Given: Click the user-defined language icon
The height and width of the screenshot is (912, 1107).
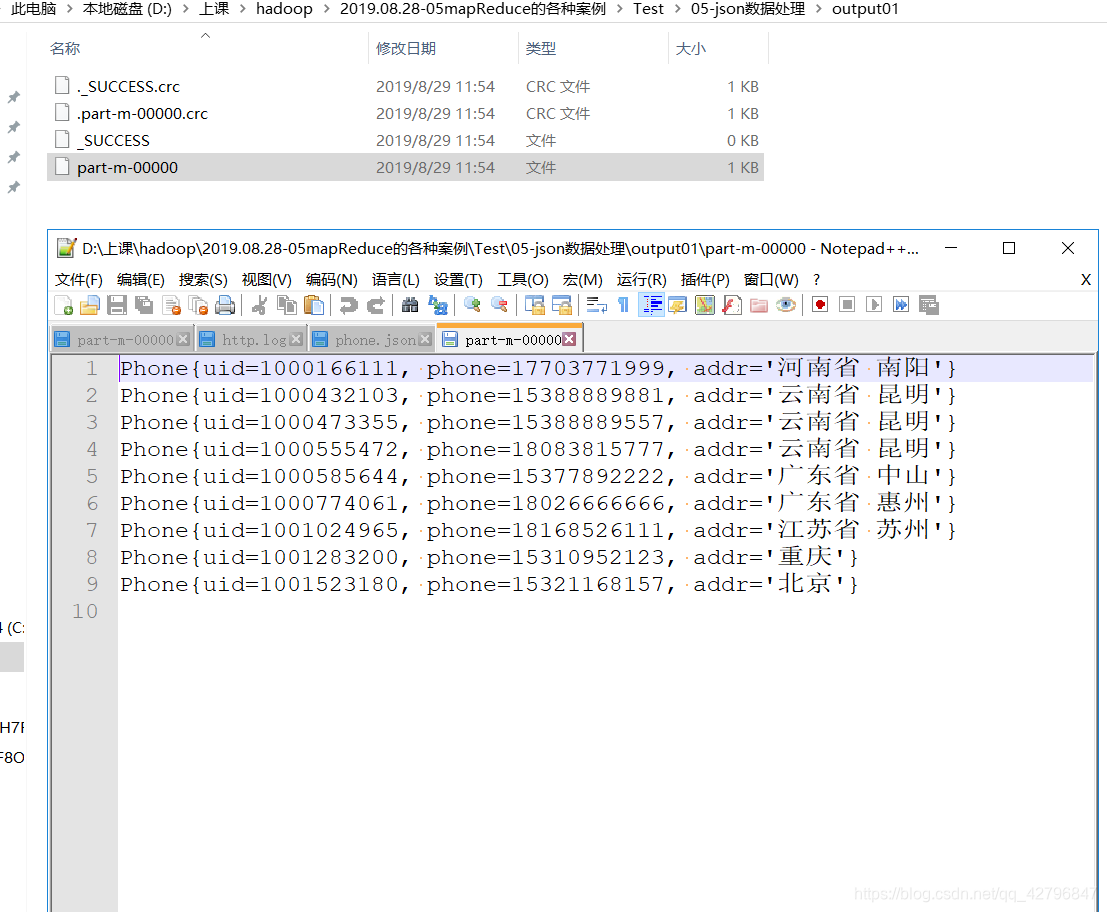Looking at the screenshot, I should [678, 306].
